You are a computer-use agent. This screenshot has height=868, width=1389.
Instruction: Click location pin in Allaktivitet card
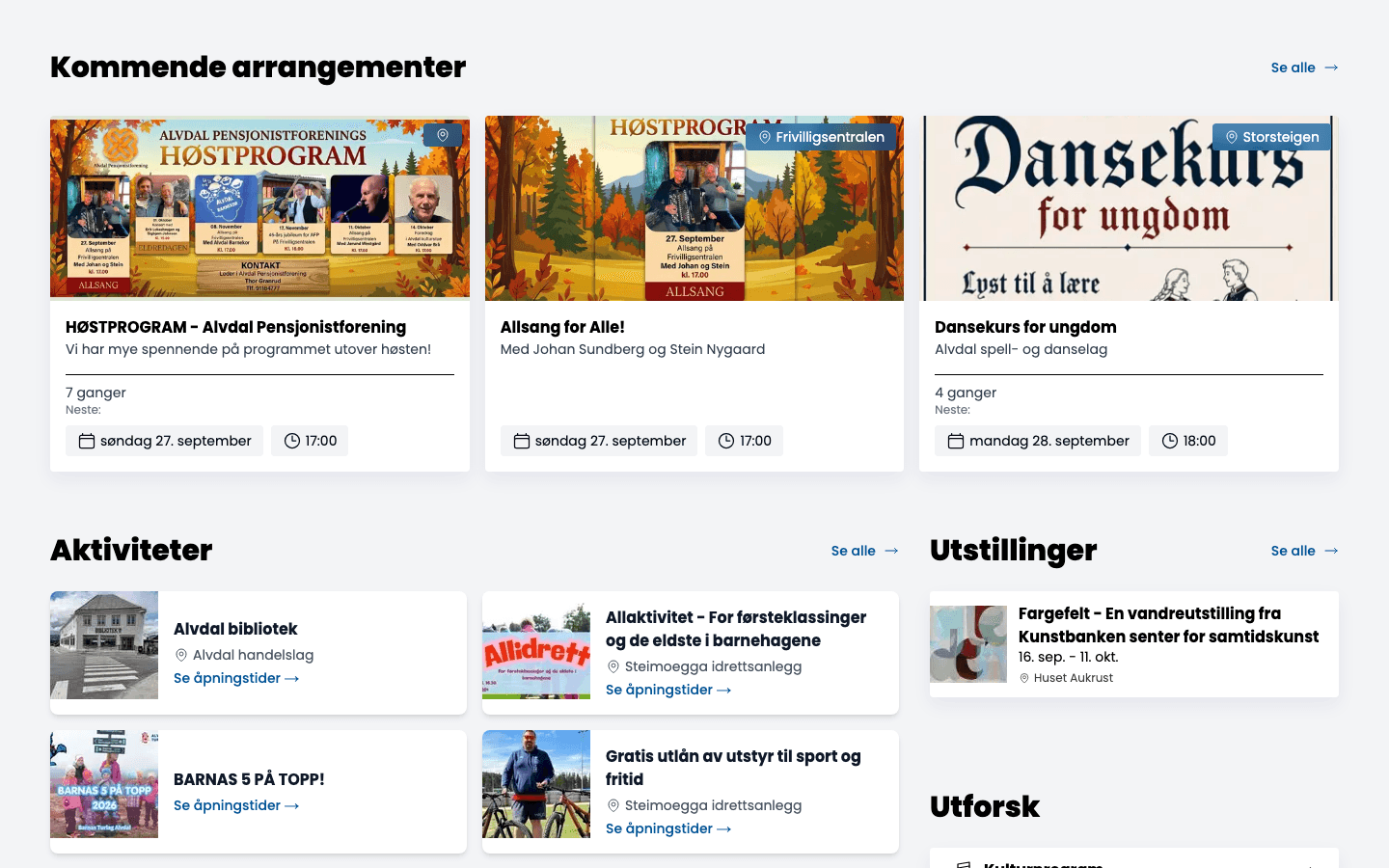[x=613, y=666]
